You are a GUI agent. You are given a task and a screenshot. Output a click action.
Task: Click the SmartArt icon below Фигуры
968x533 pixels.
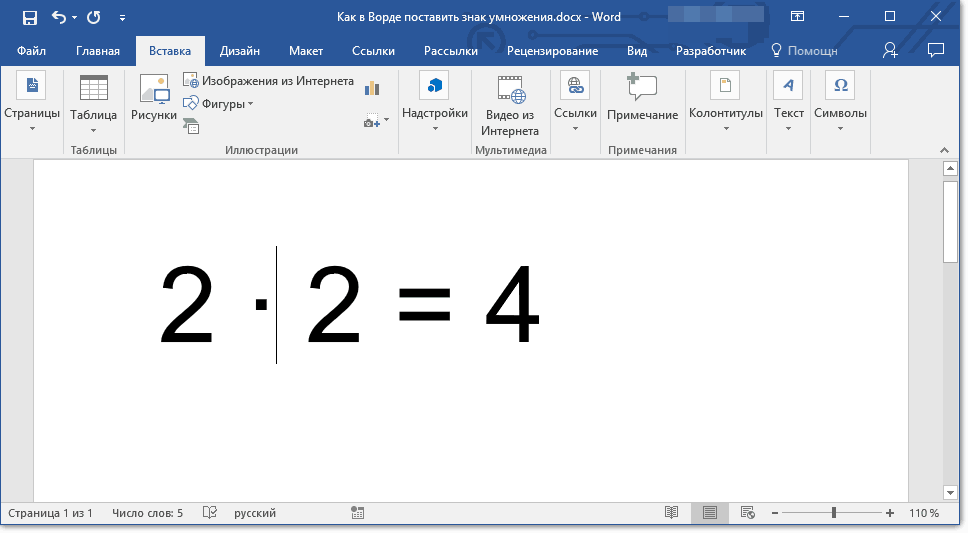coord(191,125)
